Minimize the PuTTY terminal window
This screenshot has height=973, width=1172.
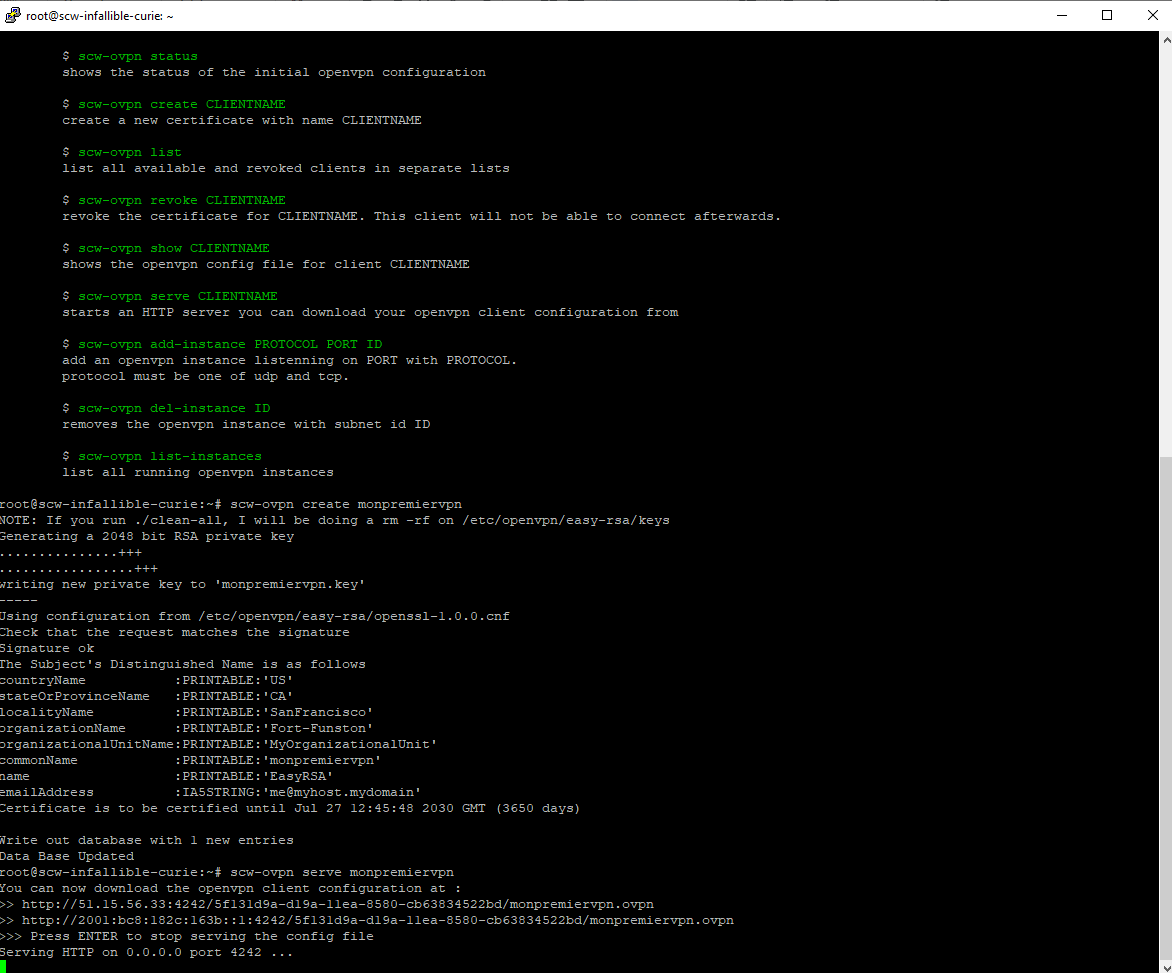pos(1061,15)
